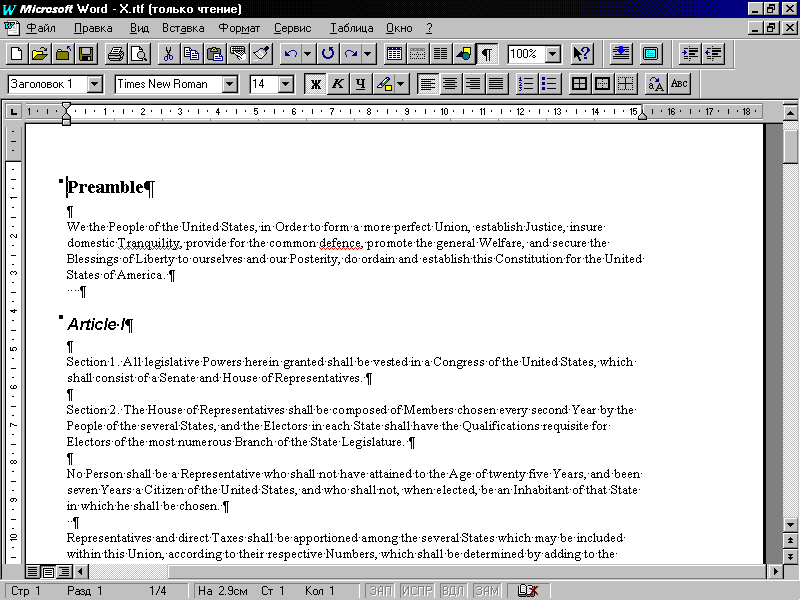The image size is (800, 600).
Task: Copy selection with the copy icon
Action: (191, 54)
